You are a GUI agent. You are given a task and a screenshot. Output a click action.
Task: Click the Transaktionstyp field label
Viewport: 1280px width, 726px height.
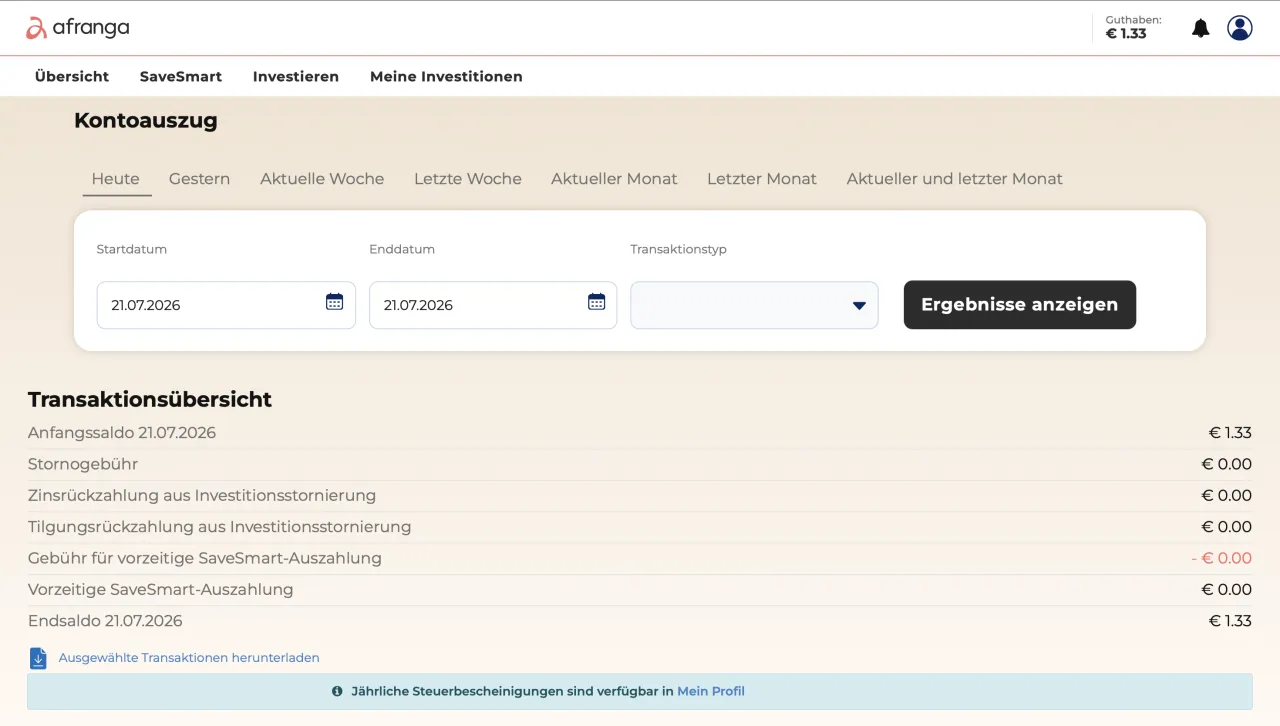click(x=678, y=249)
